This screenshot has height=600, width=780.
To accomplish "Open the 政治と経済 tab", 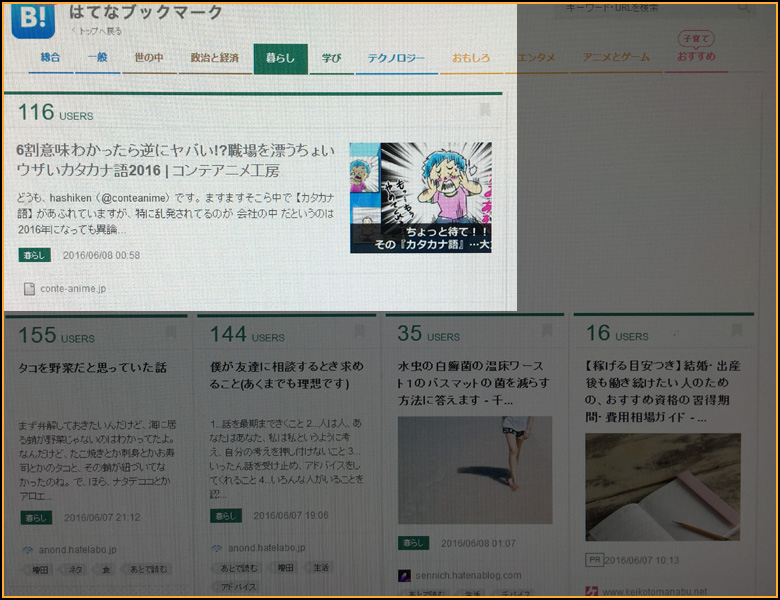I will [215, 58].
